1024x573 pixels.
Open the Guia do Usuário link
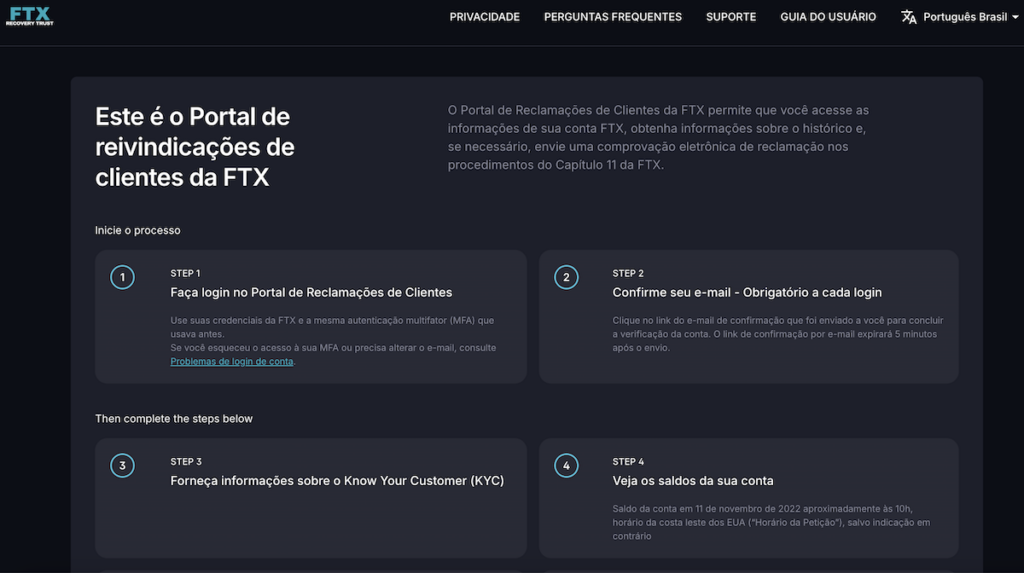point(828,17)
